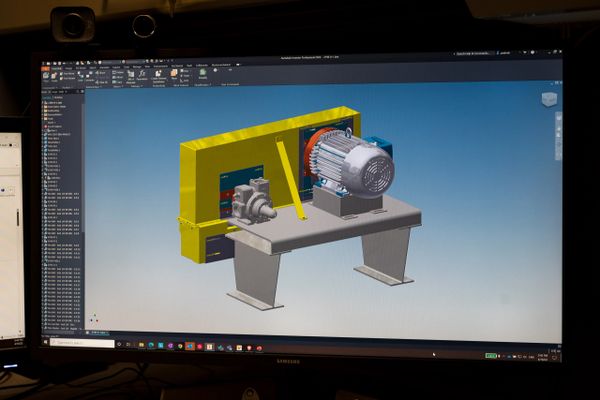This screenshot has width=600, height=400.
Task: Click the ViewCube in the viewport corner
Action: (x=549, y=99)
